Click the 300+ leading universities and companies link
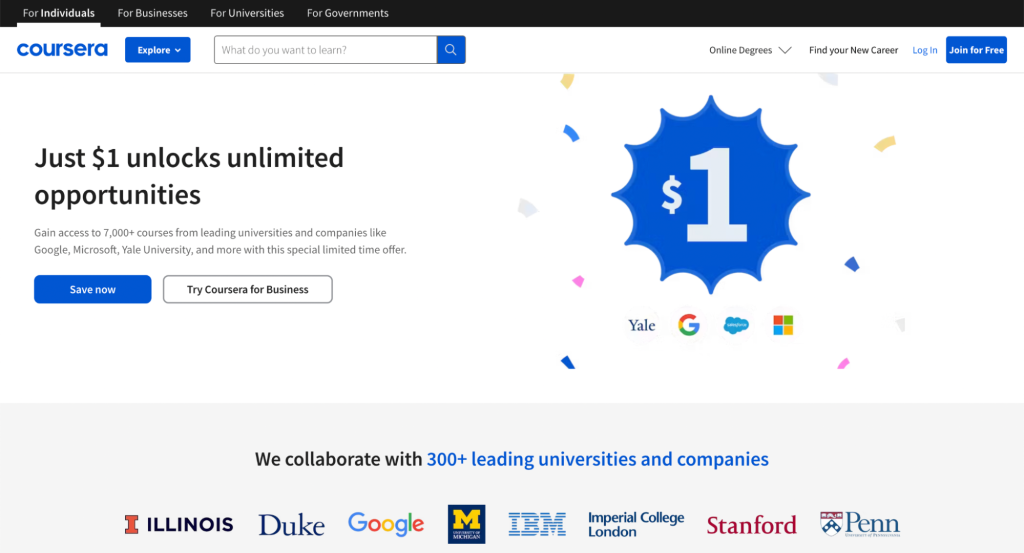This screenshot has height=553, width=1024. (598, 459)
